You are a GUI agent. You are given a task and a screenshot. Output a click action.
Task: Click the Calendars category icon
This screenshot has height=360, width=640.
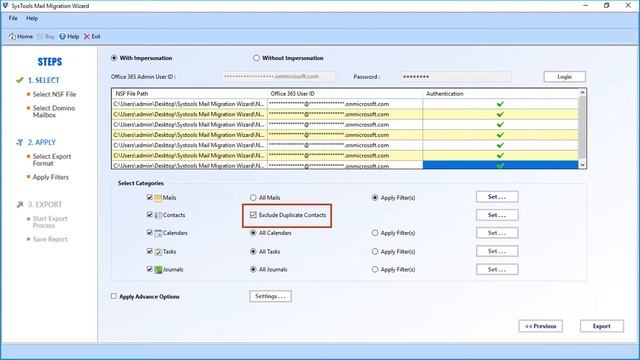click(x=158, y=233)
